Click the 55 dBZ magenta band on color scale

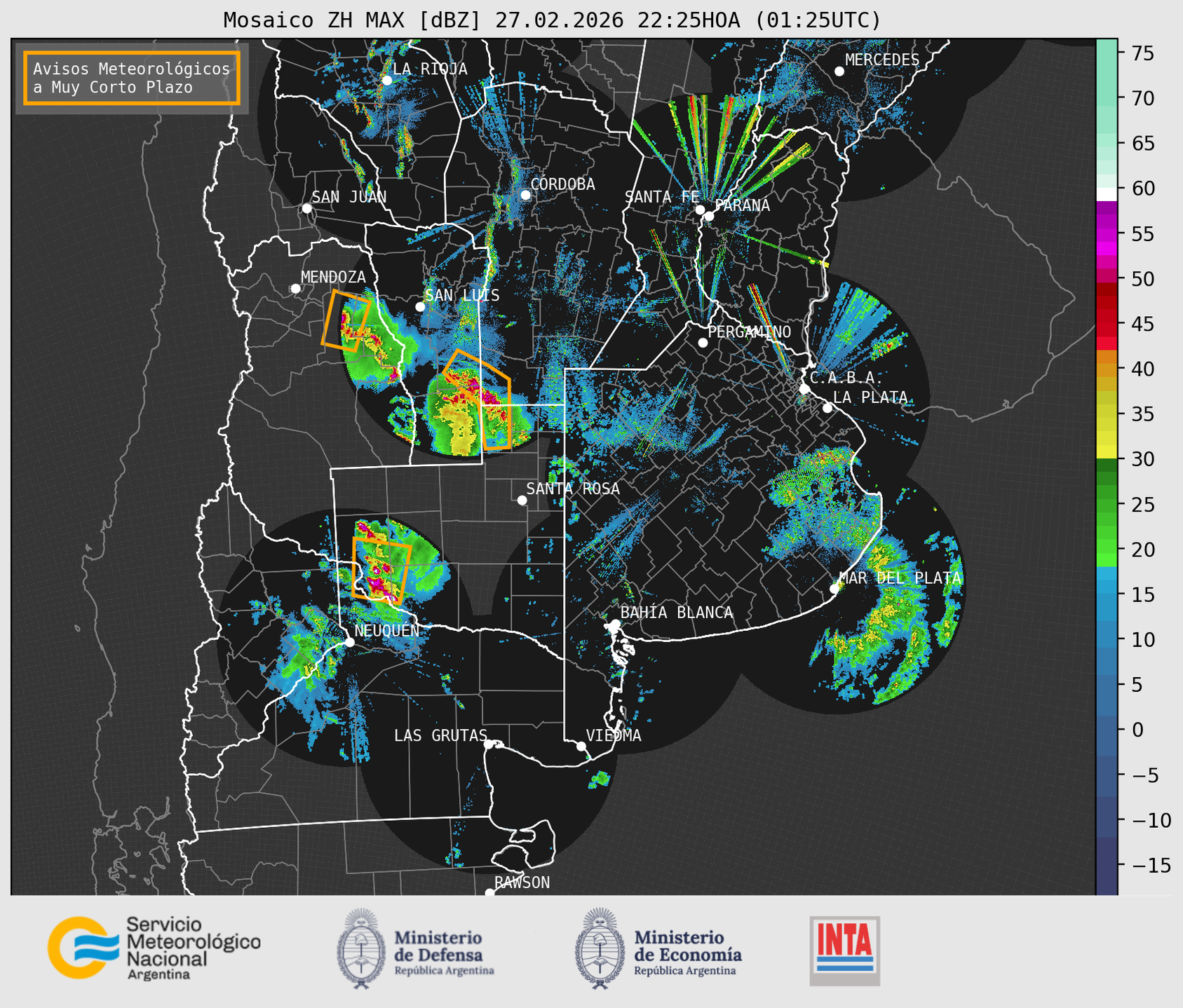[x=1107, y=234]
